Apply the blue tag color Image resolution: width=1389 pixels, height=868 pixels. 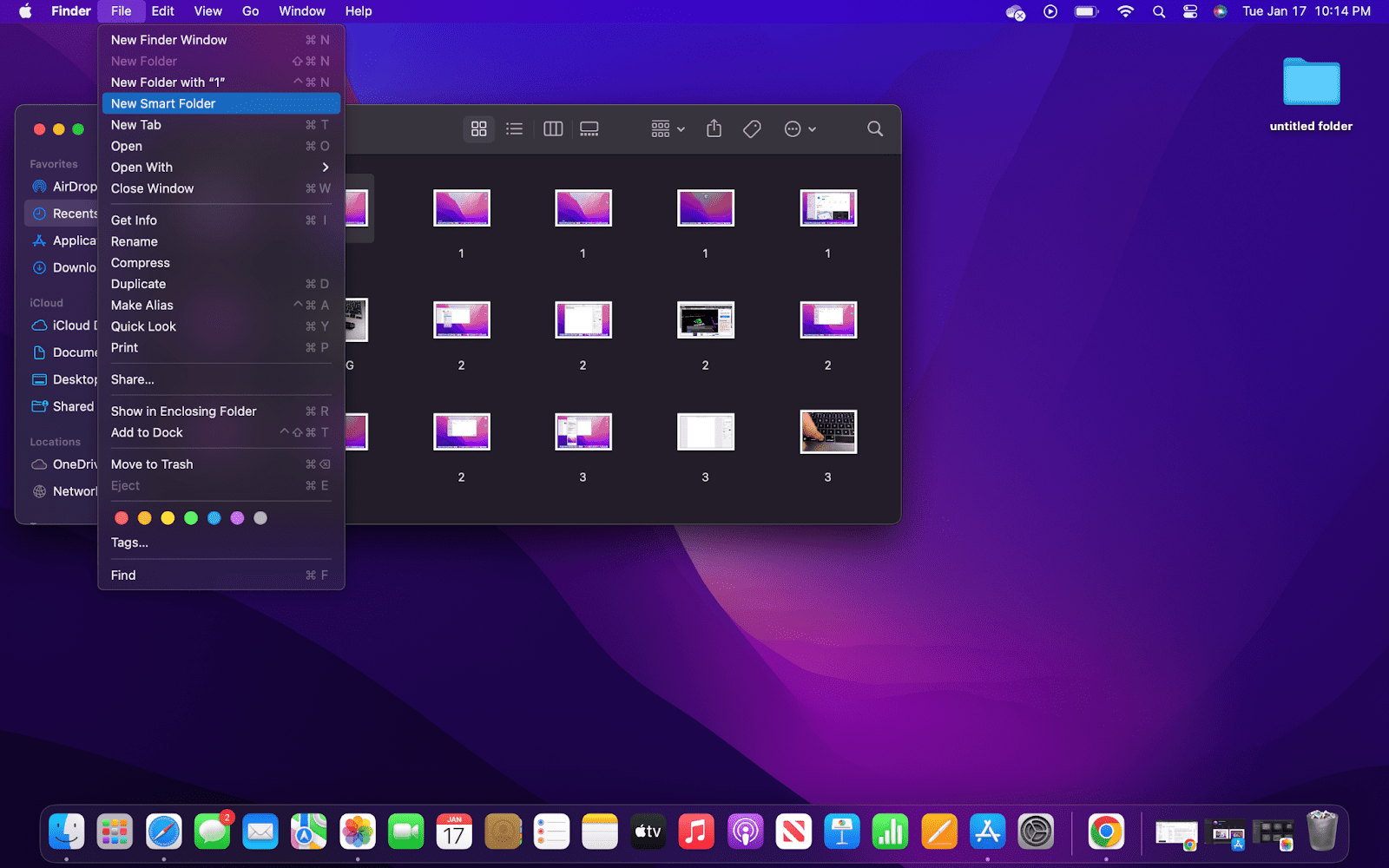tap(214, 518)
